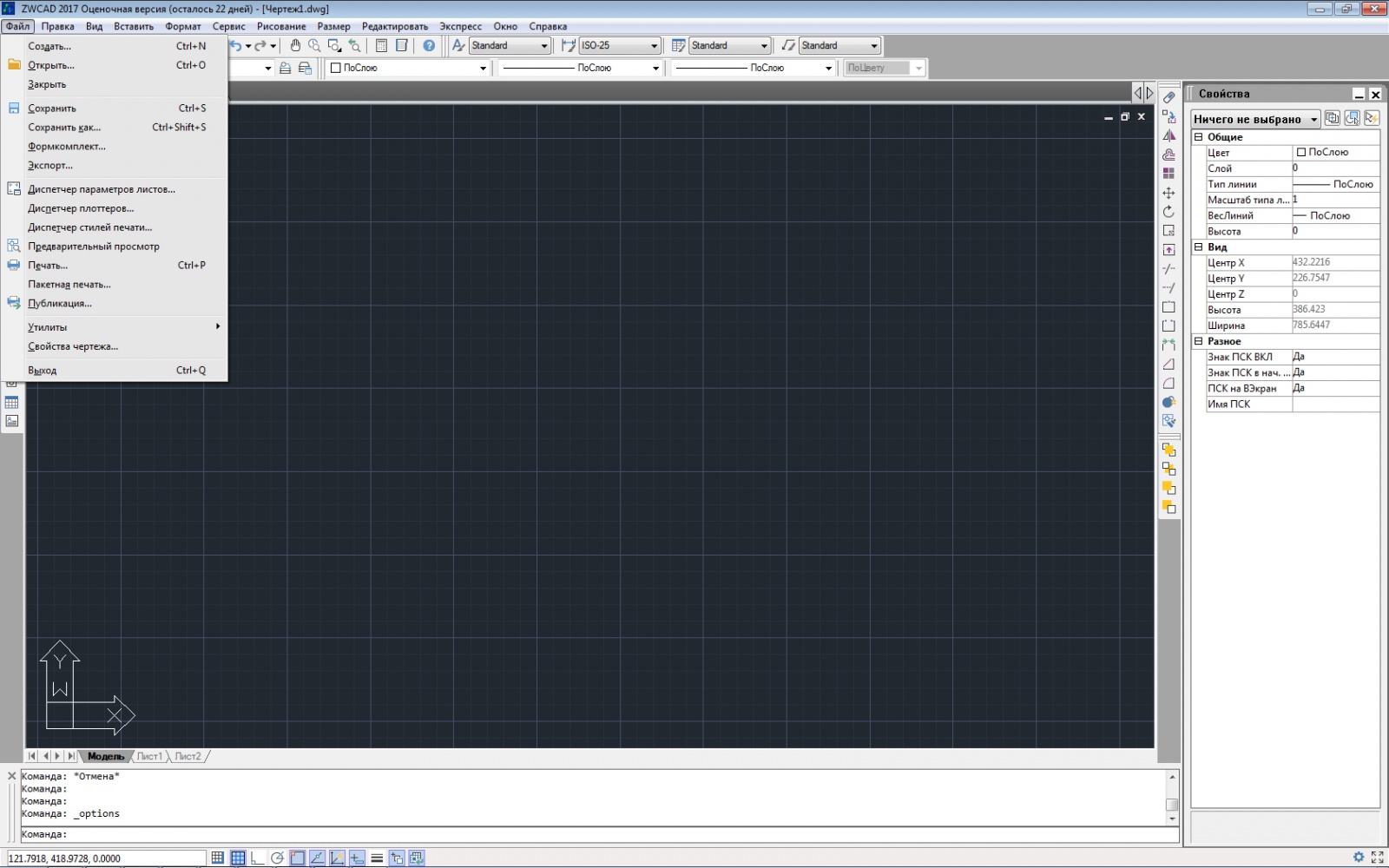This screenshot has height=868, width=1389.
Task: Open the ISO-25 dimension style dropdown
Action: tap(620, 45)
